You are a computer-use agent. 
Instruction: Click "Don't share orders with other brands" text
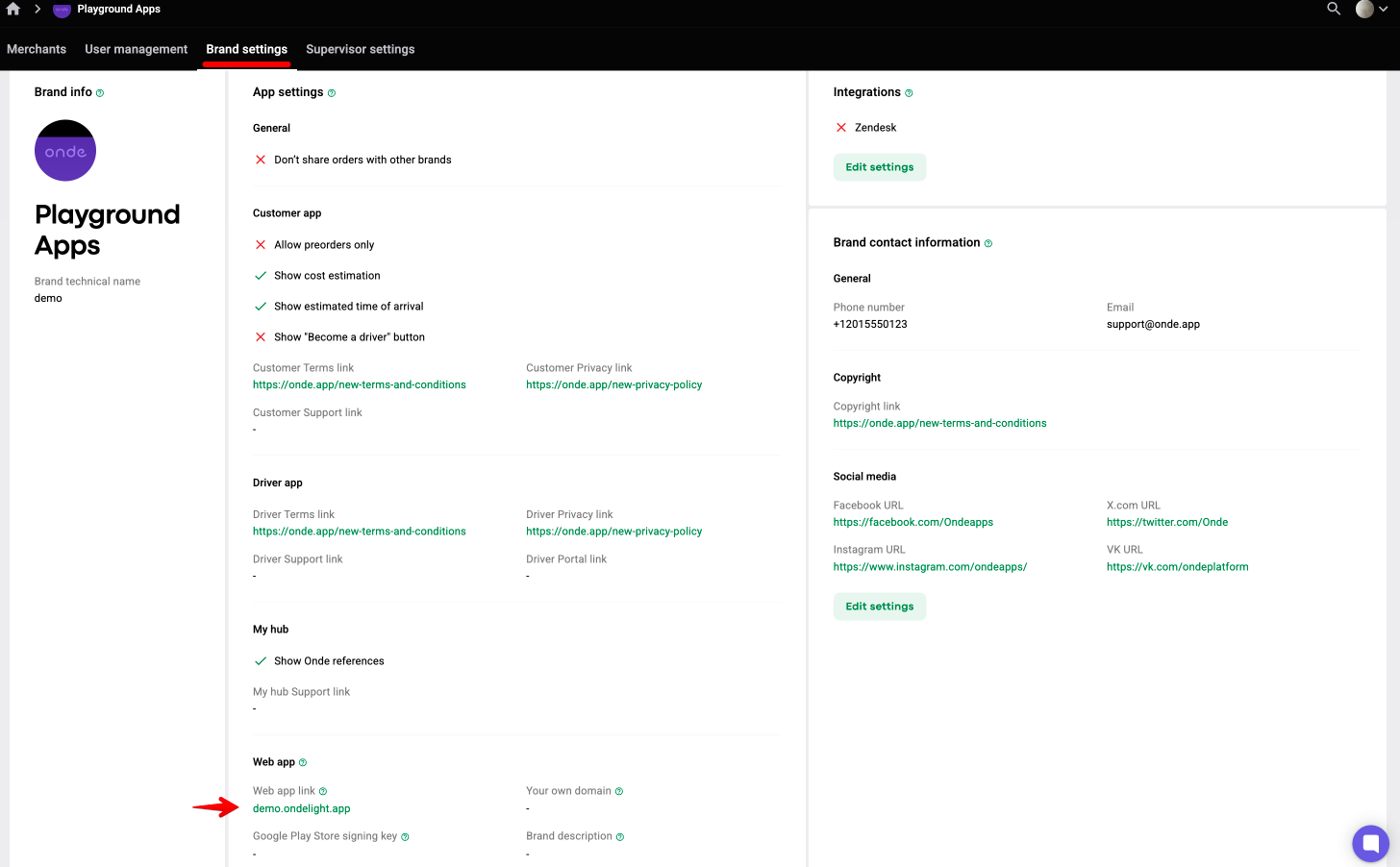click(x=362, y=160)
